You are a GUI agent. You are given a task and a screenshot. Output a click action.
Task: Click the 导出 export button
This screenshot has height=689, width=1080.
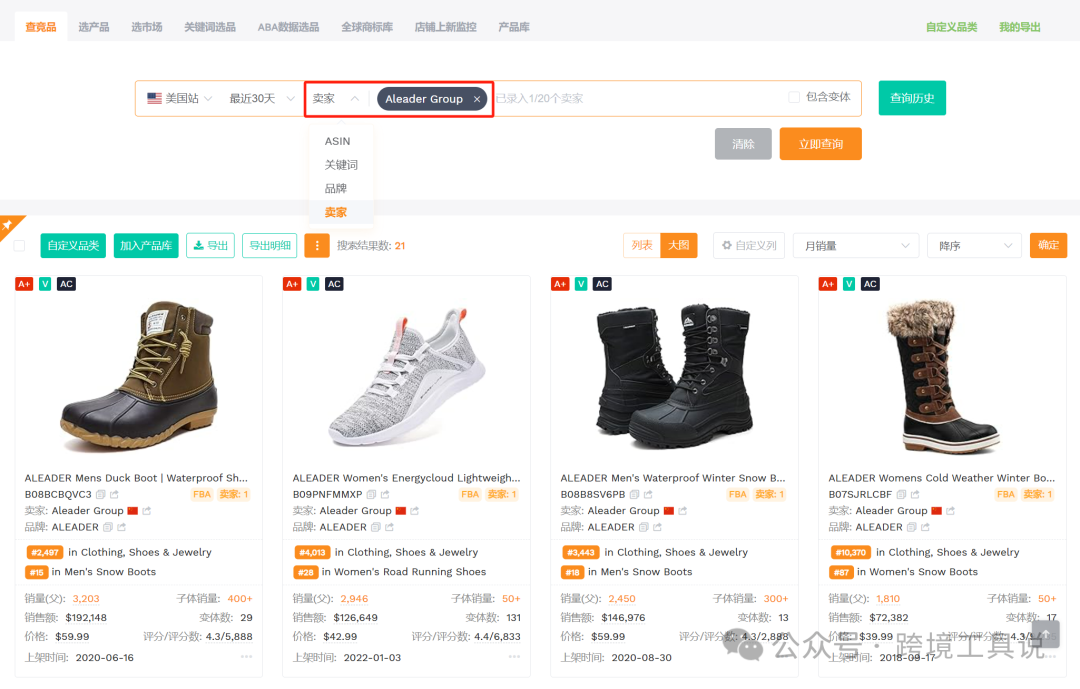210,245
